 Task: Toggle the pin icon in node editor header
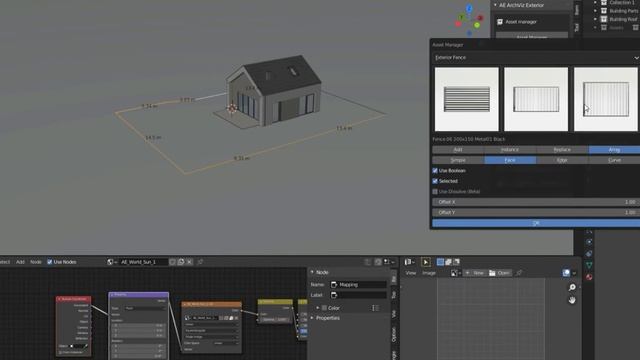pyautogui.click(x=200, y=262)
